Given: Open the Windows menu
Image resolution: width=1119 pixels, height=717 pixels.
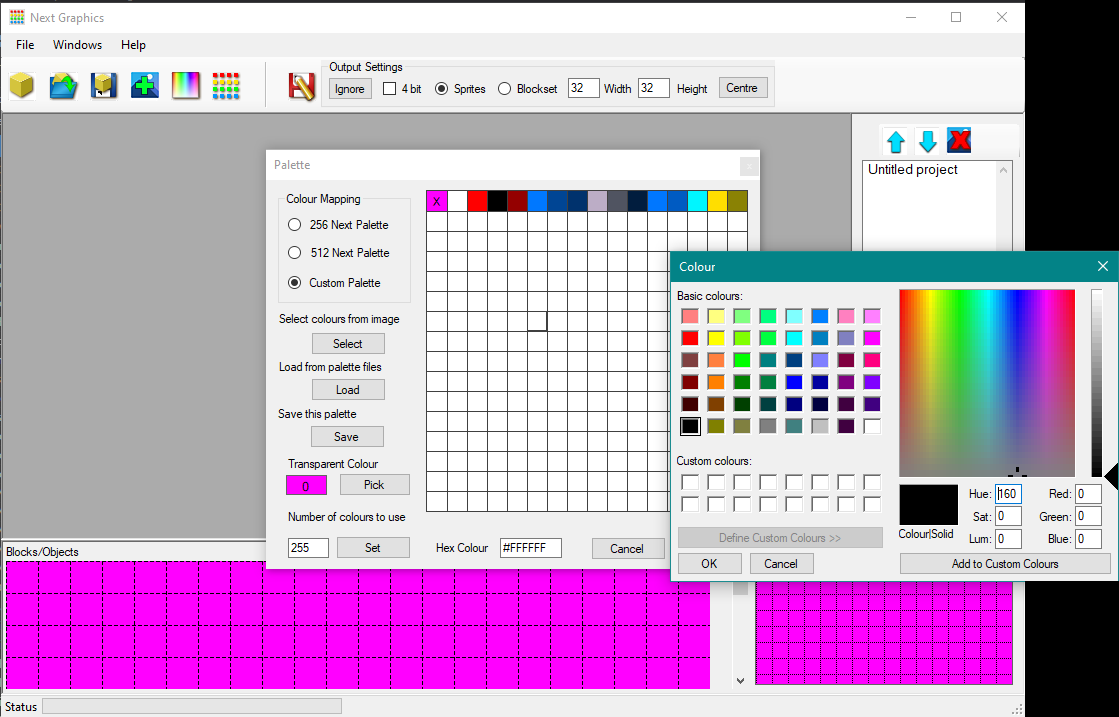Looking at the screenshot, I should pyautogui.click(x=77, y=44).
